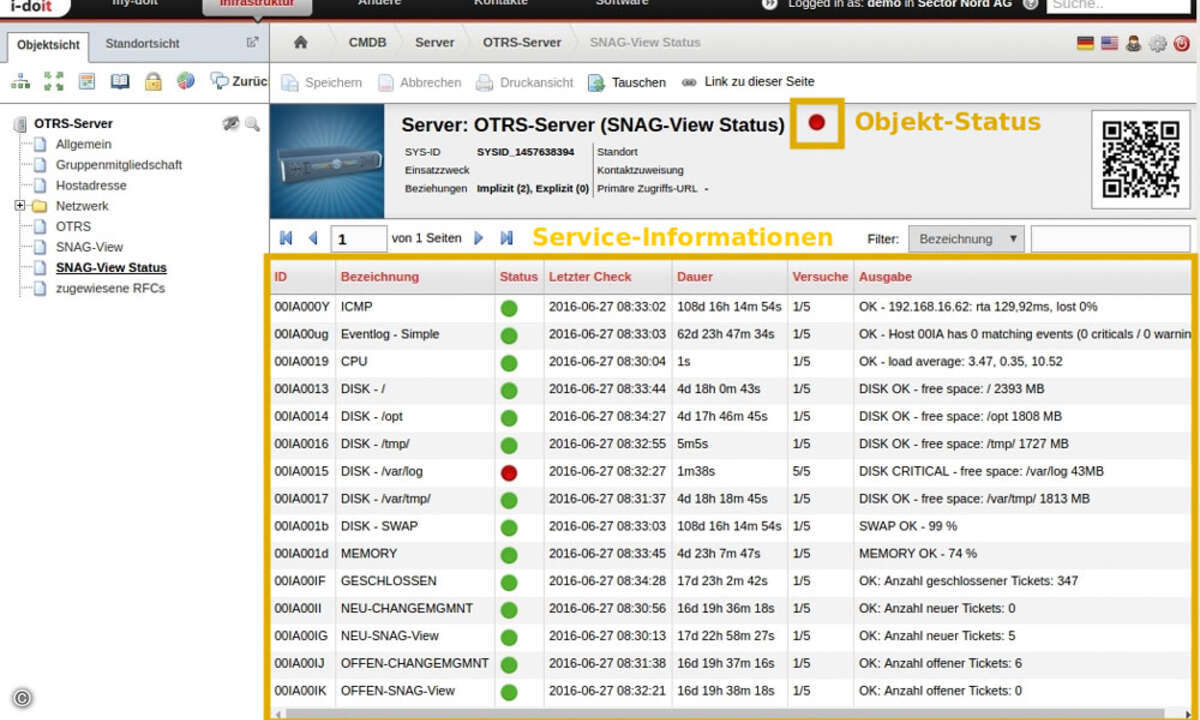Log out with the red power icon

1182,43
